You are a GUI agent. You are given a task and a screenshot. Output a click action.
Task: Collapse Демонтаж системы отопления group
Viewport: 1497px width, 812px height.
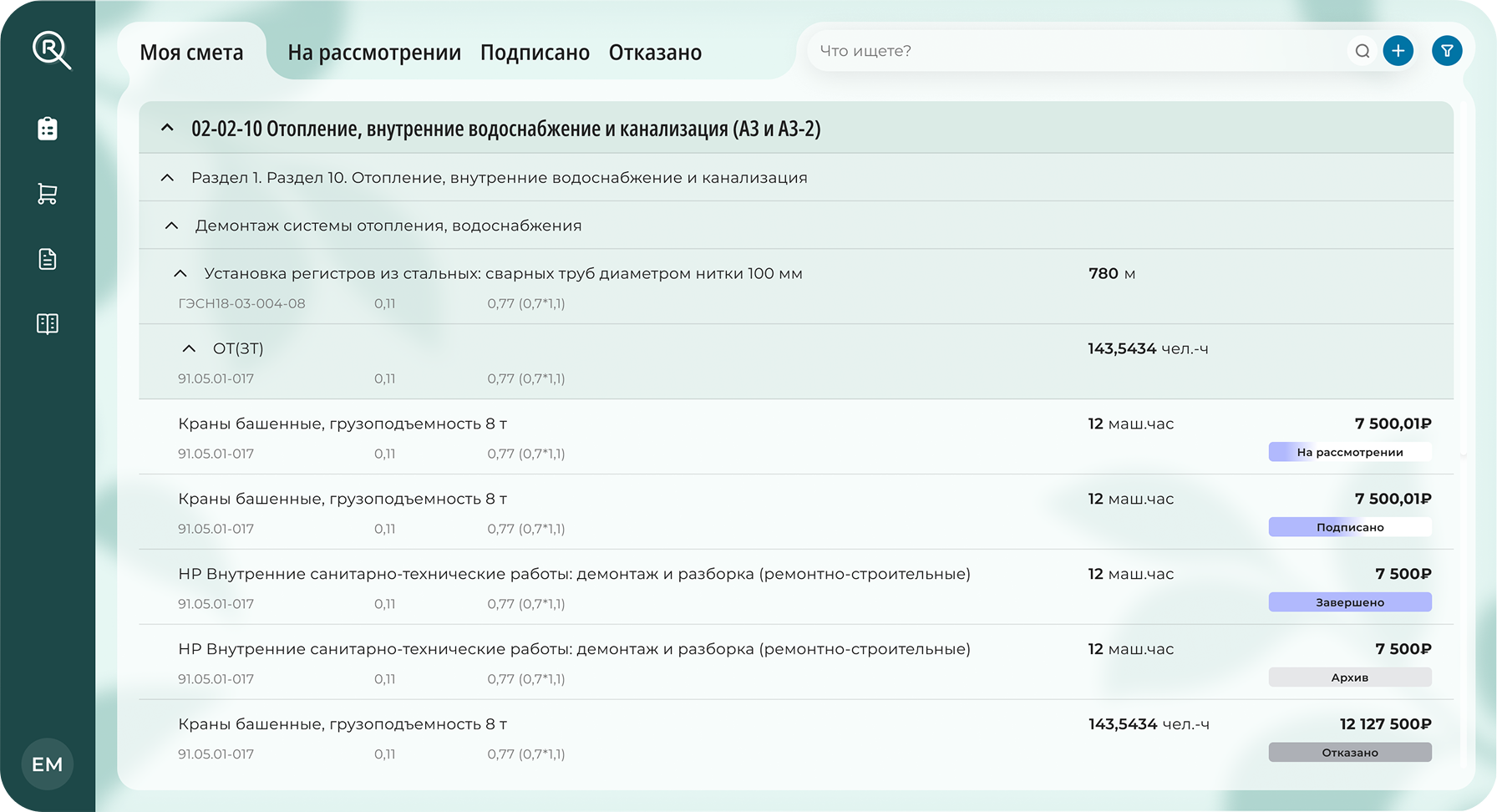click(172, 224)
